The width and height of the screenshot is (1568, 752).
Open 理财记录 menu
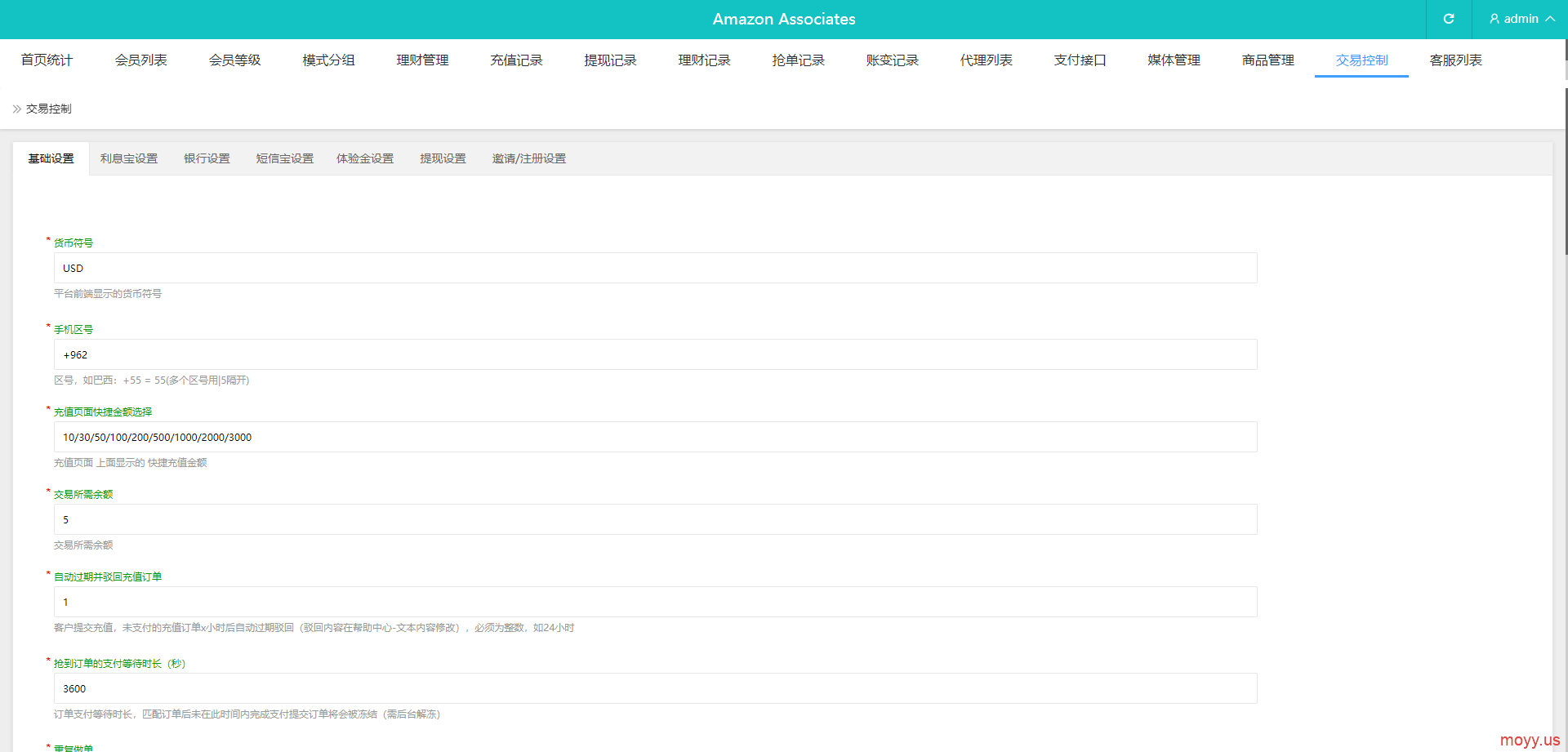pos(704,60)
